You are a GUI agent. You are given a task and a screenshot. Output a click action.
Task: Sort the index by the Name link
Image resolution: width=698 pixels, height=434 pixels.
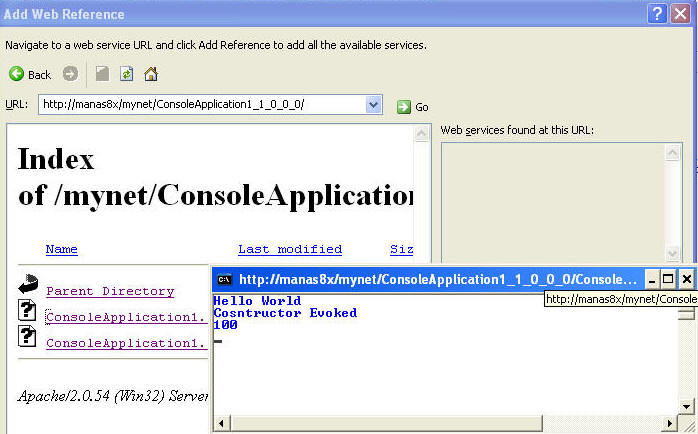61,249
